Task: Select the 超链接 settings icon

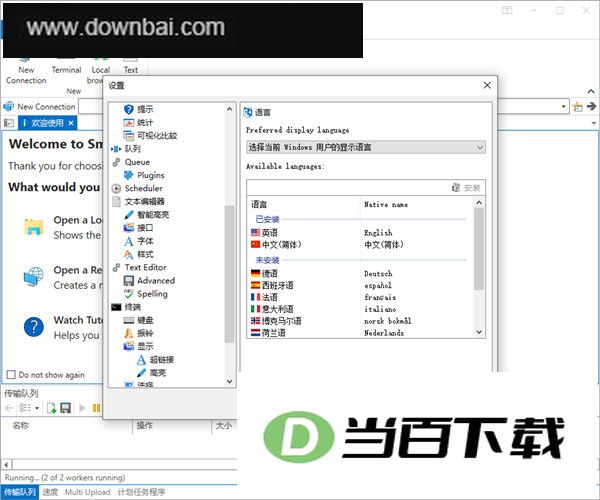Action: [x=141, y=360]
